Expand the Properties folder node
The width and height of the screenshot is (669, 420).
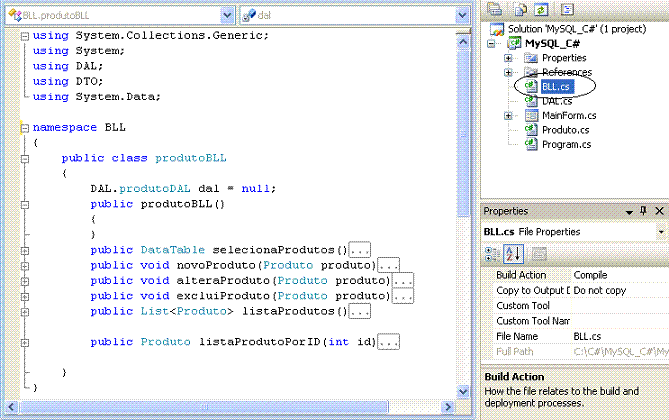508,58
